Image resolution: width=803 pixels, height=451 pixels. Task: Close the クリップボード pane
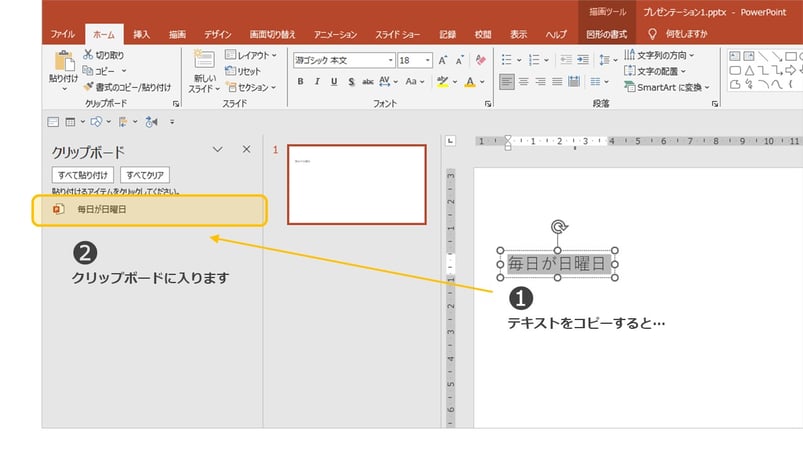(246, 149)
